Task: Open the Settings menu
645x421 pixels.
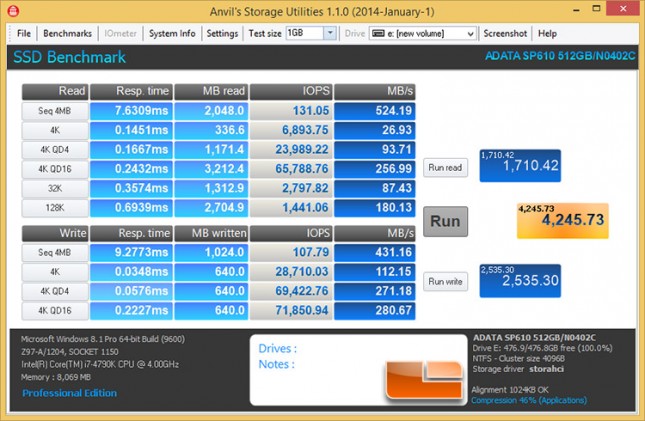Action: click(x=222, y=33)
